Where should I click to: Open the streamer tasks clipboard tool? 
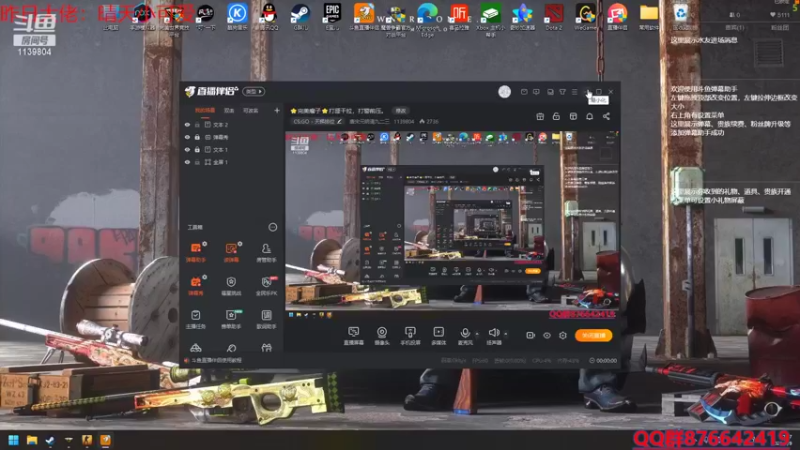coord(196,319)
